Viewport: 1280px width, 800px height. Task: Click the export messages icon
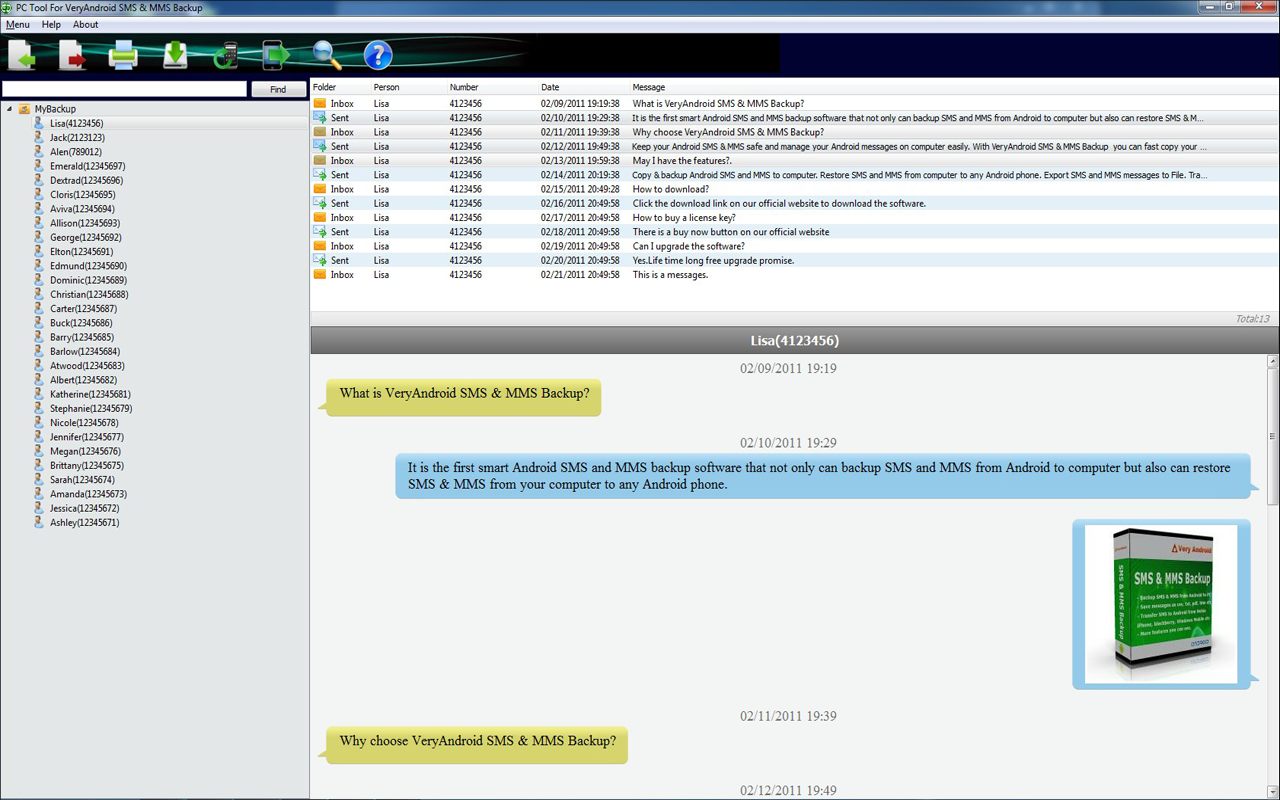(72, 55)
